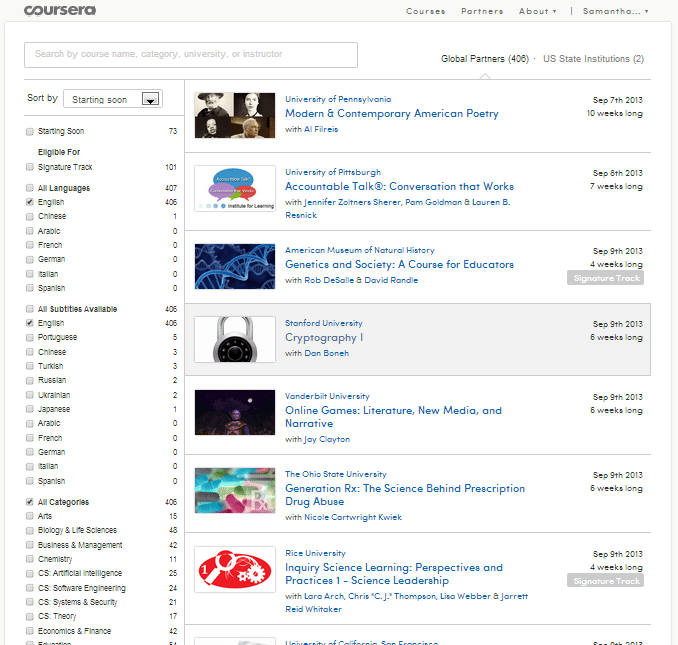Open the Online Games course thumbnail
This screenshot has height=645, width=678.
pos(235,412)
